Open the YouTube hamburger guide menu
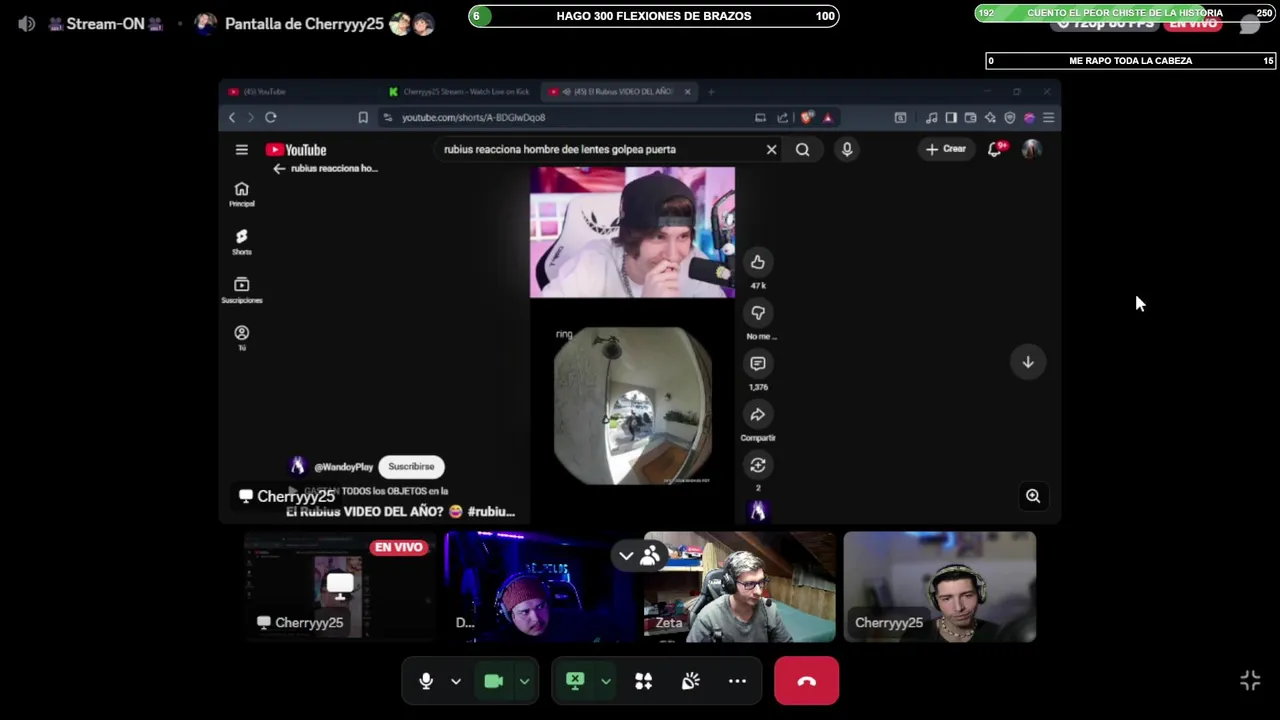This screenshot has height=720, width=1280. tap(241, 149)
